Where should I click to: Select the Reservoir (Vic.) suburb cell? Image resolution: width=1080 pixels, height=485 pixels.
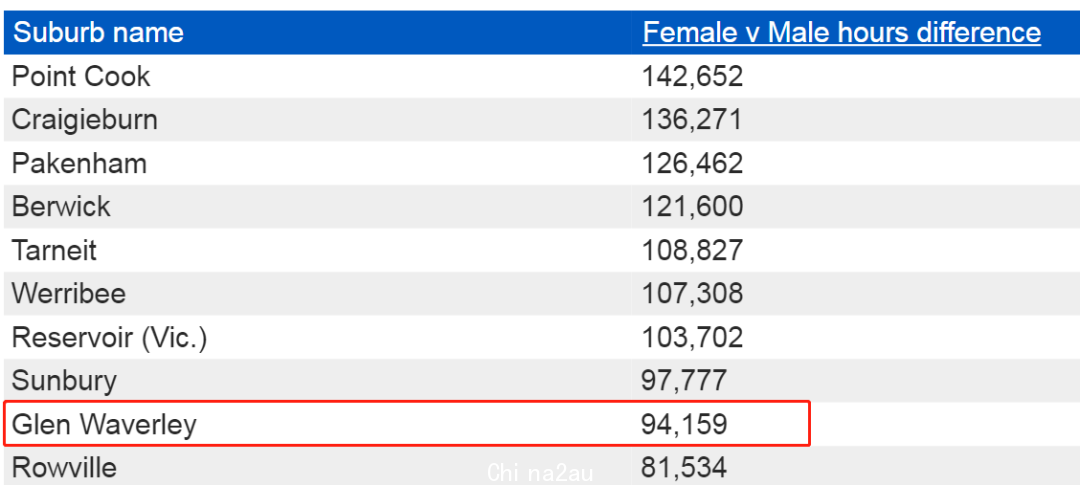pos(109,337)
